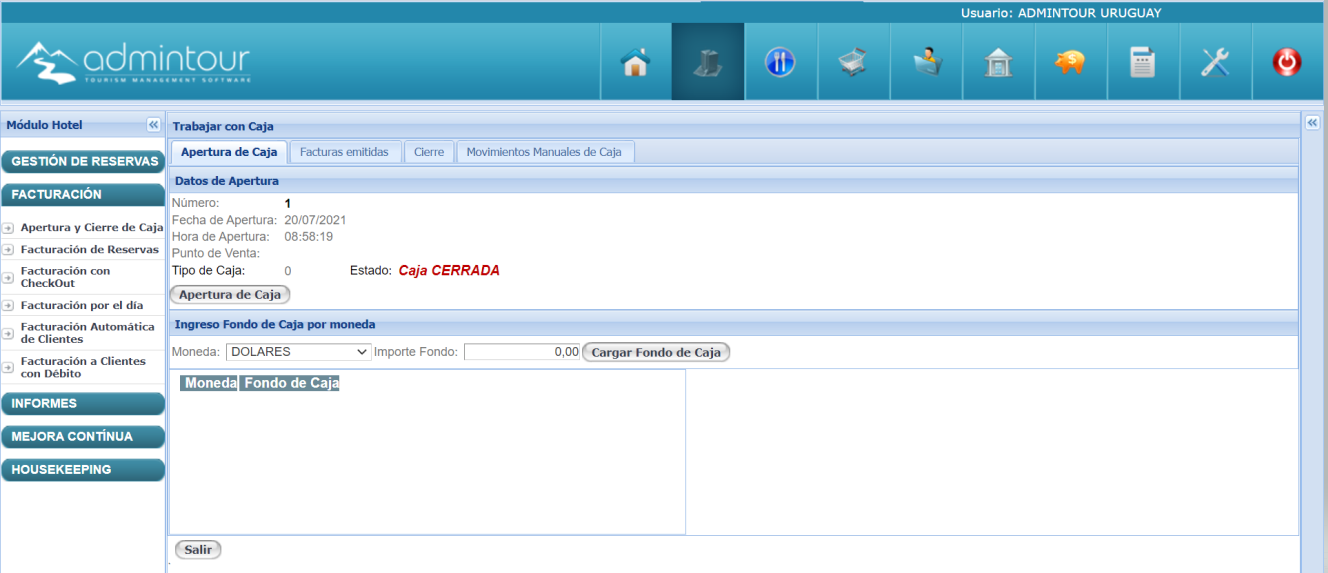1328x573 pixels.
Task: Open the tools settings wrench icon
Action: point(1215,63)
